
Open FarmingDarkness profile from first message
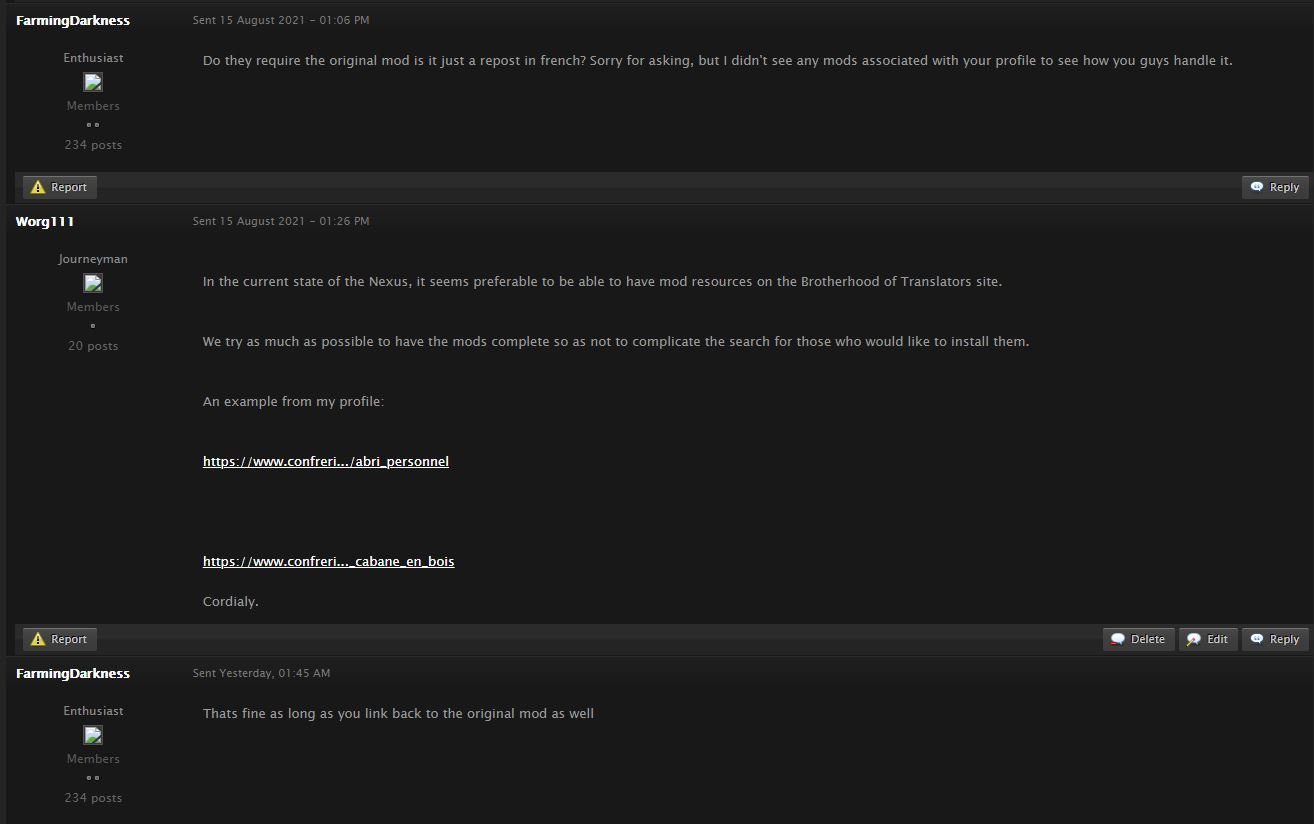tap(73, 20)
